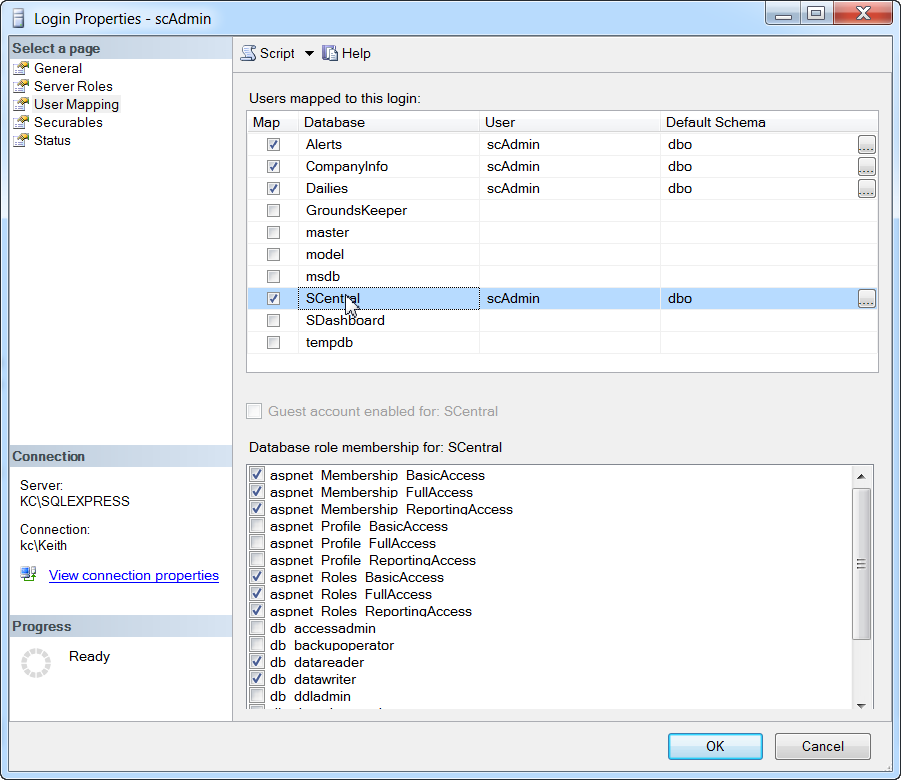Enable mapping for the GroundsKeeper database
Viewport: 901px width, 780px height.
[x=272, y=210]
